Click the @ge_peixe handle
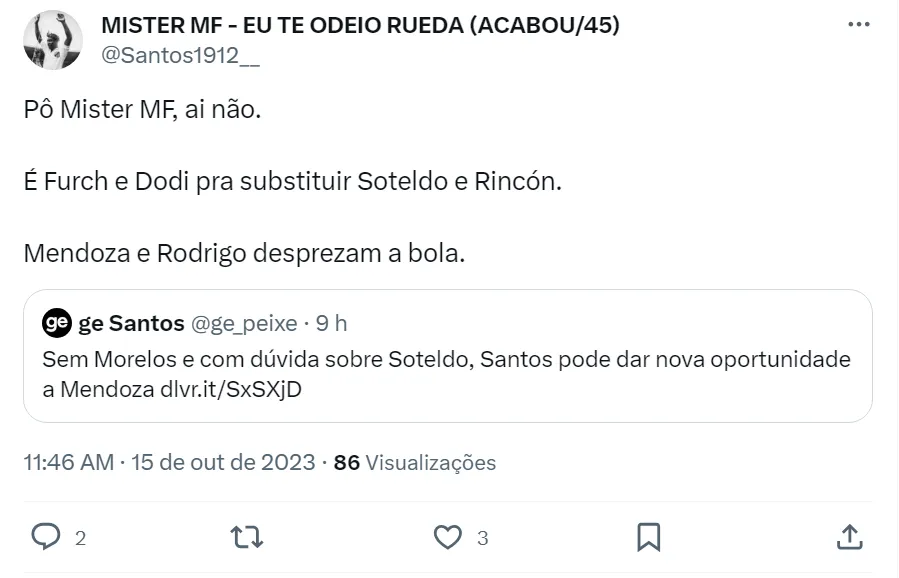The image size is (899, 578). [x=243, y=323]
